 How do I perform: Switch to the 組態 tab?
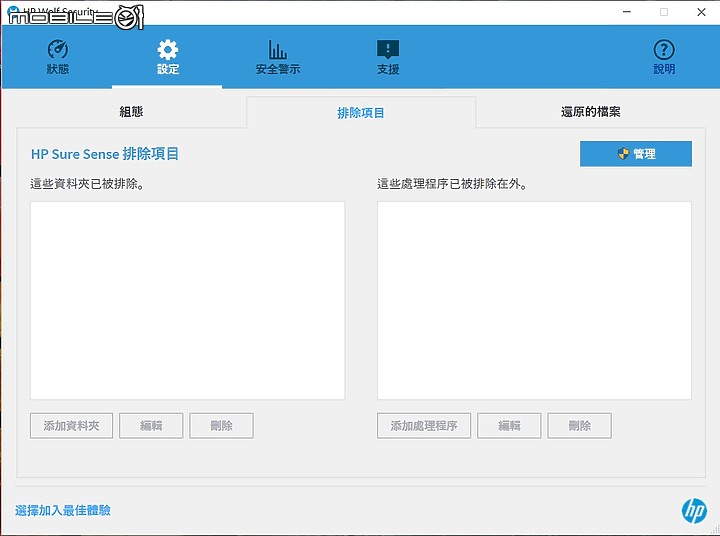point(131,112)
